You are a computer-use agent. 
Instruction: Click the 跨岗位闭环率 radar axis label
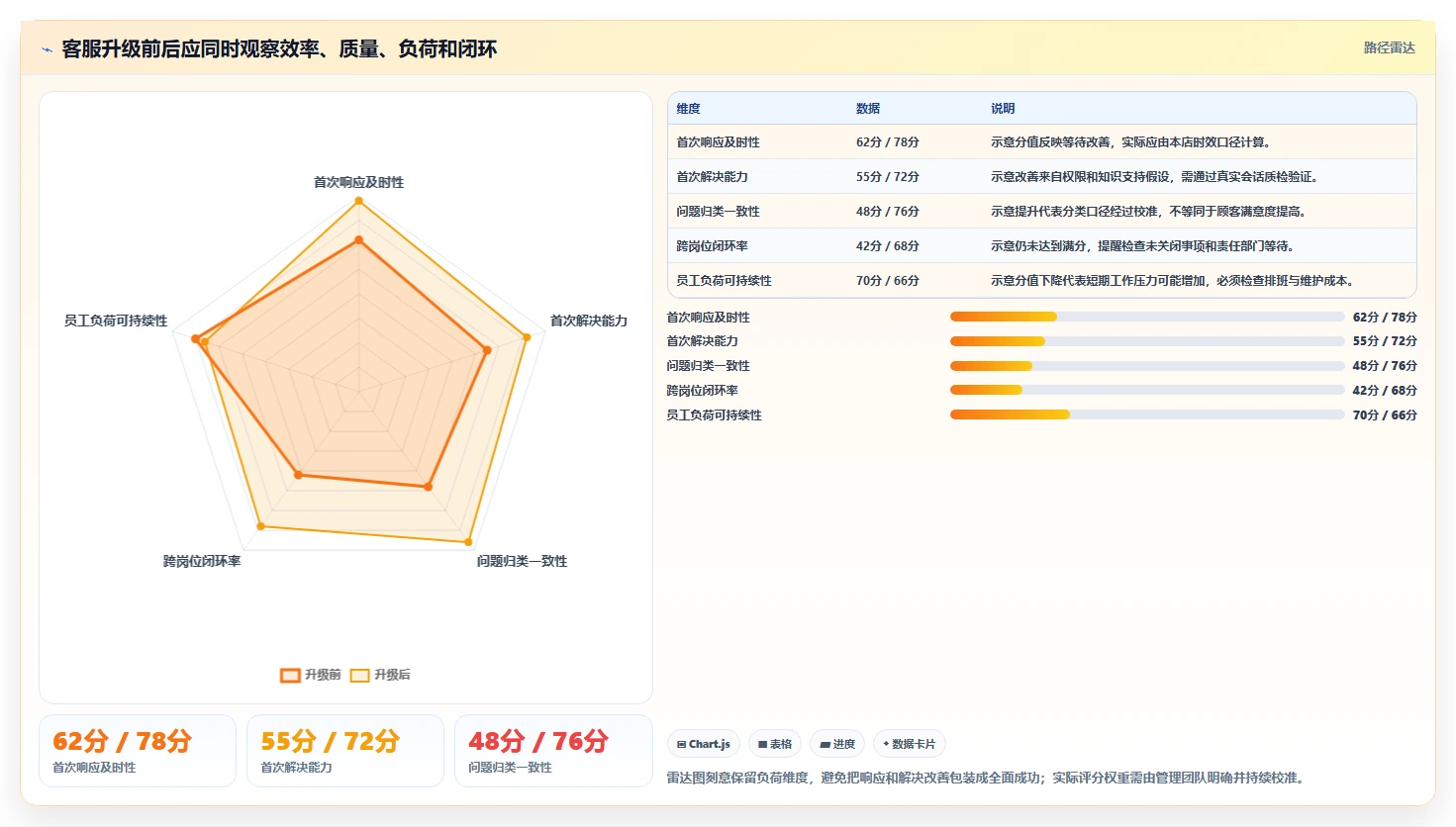click(x=202, y=561)
